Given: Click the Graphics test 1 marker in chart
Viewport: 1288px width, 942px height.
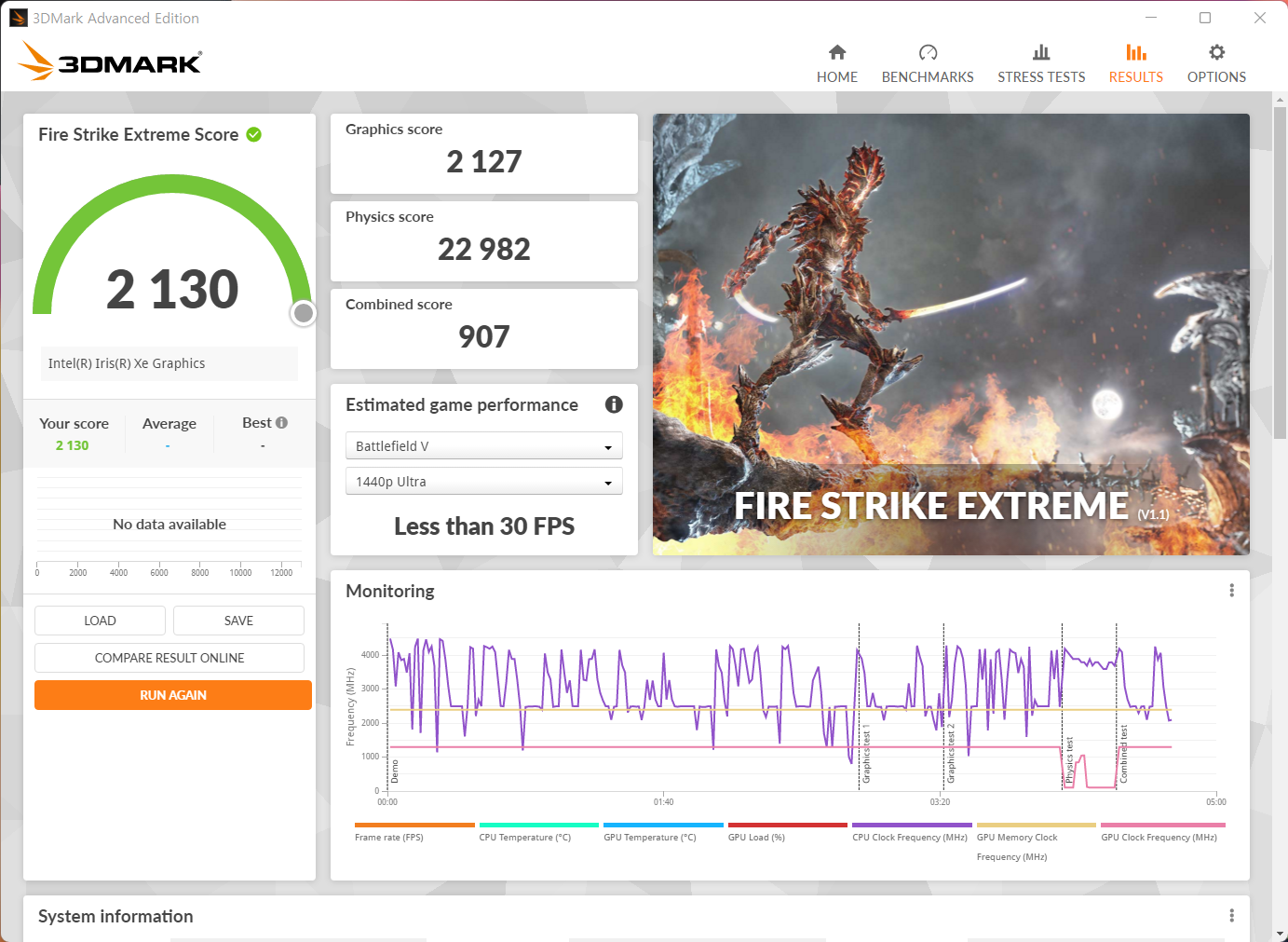Looking at the screenshot, I should [x=866, y=754].
